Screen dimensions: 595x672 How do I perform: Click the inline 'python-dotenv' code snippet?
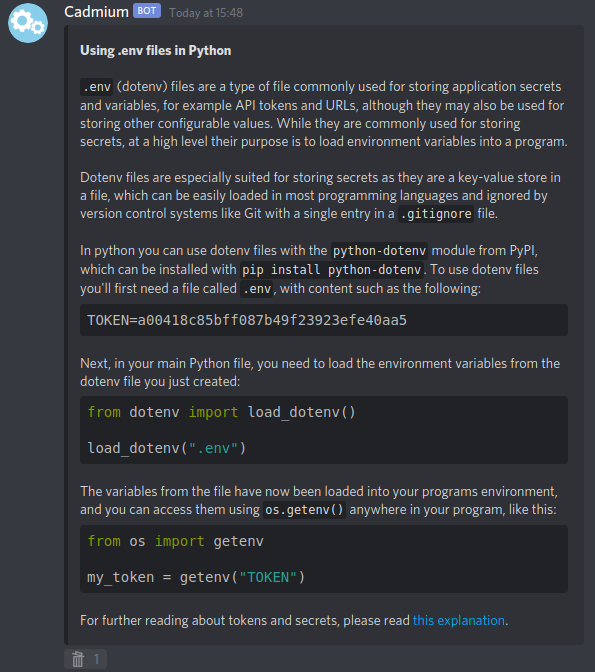click(x=379, y=251)
